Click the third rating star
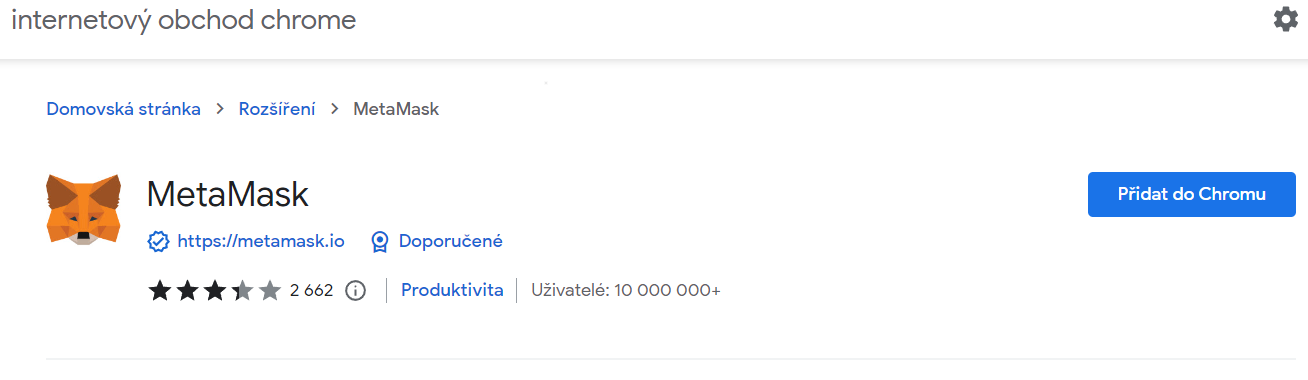This screenshot has width=1308, height=380. coord(215,291)
